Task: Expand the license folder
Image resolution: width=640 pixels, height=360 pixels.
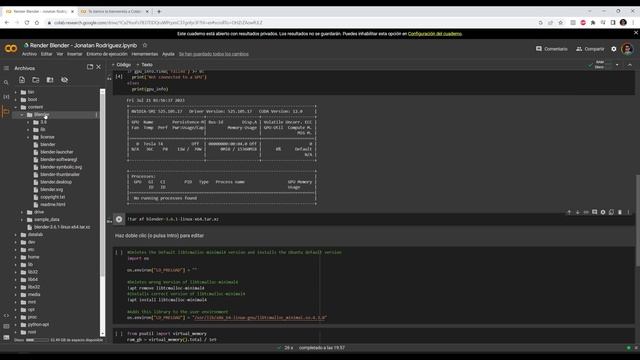Action: pyautogui.click(x=28, y=137)
